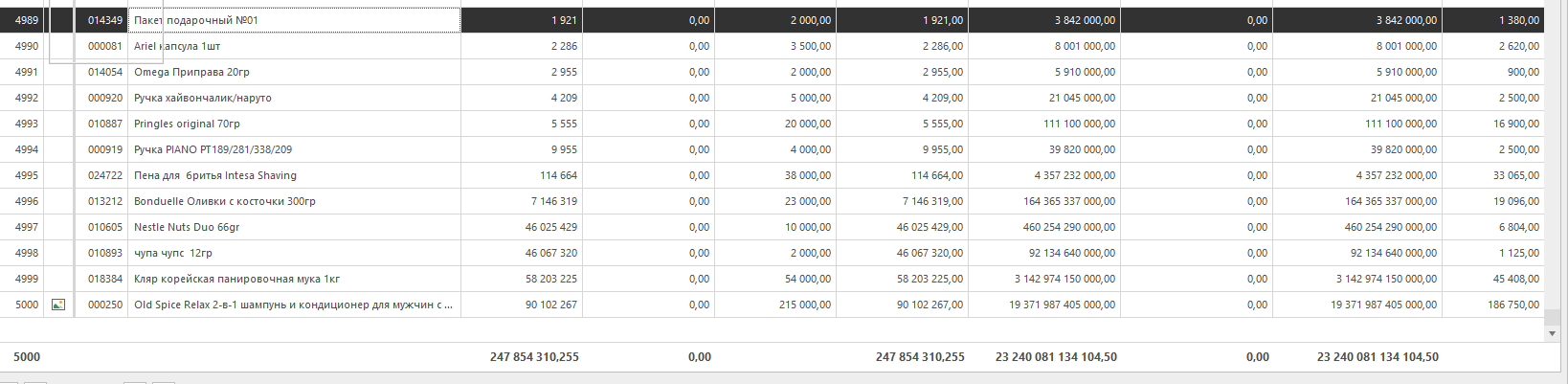Click price cell 54 000,00 in Кляр row
1568x384 pixels.
coord(808,279)
